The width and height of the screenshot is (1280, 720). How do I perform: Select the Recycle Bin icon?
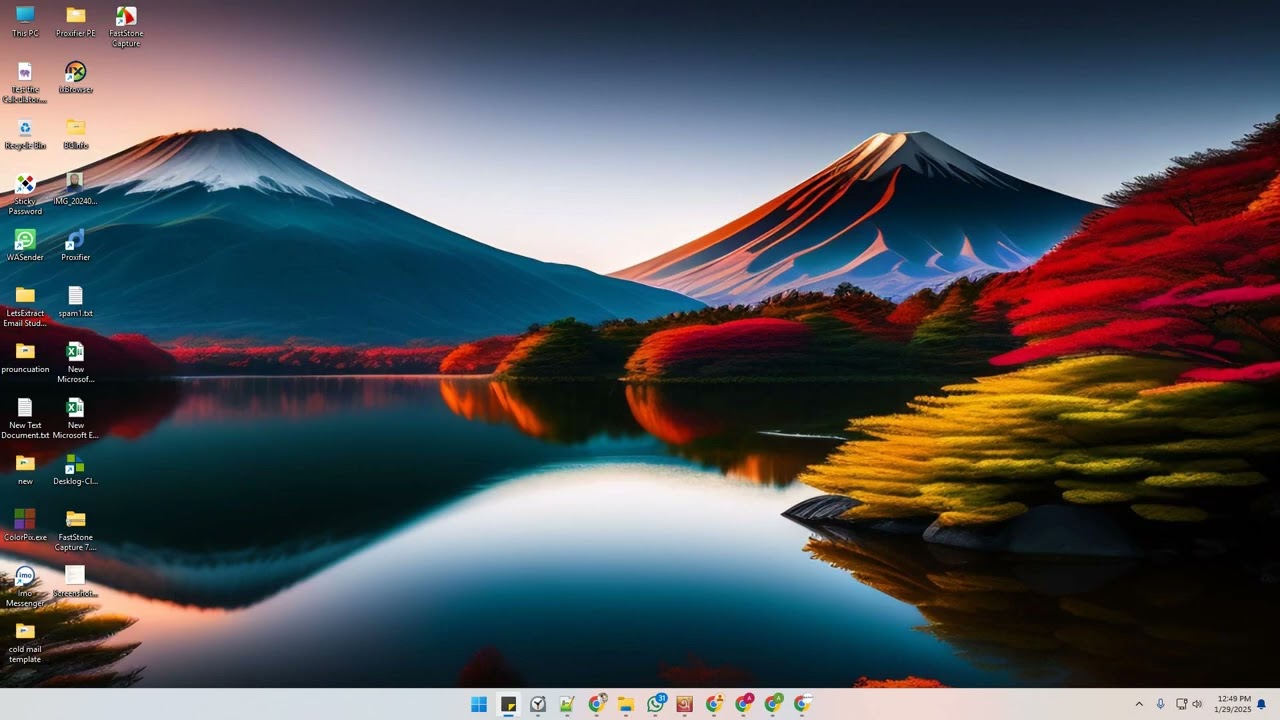25,133
